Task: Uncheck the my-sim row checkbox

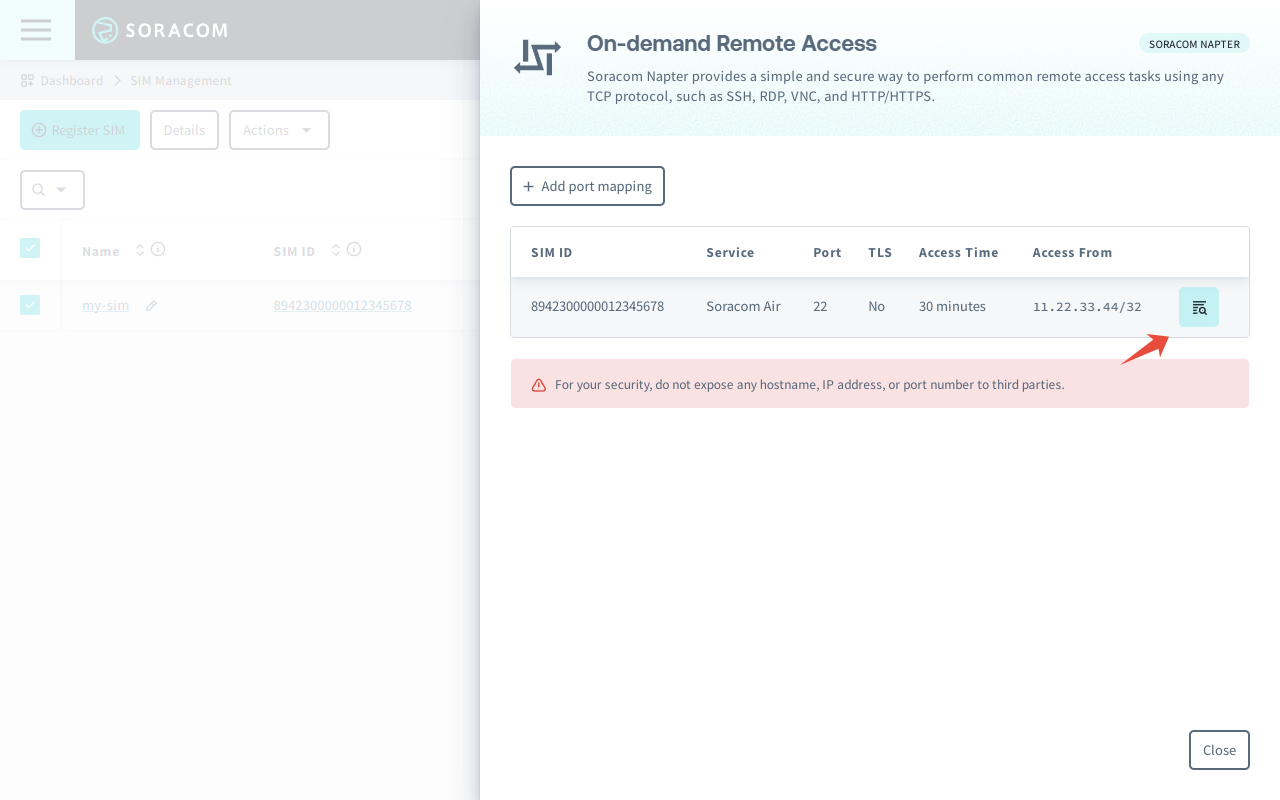Action: tap(30, 304)
